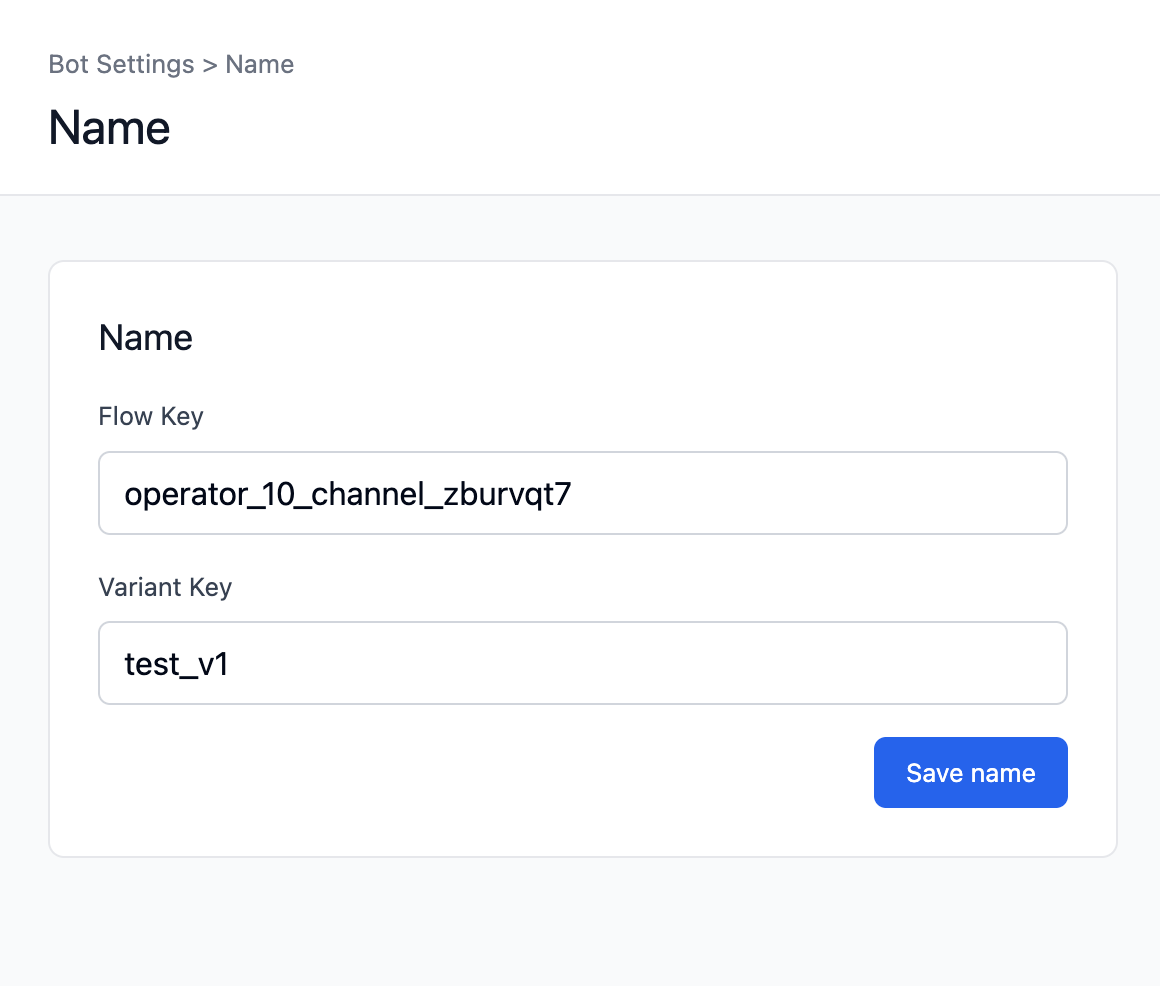Click the large "Name" page title

109,128
